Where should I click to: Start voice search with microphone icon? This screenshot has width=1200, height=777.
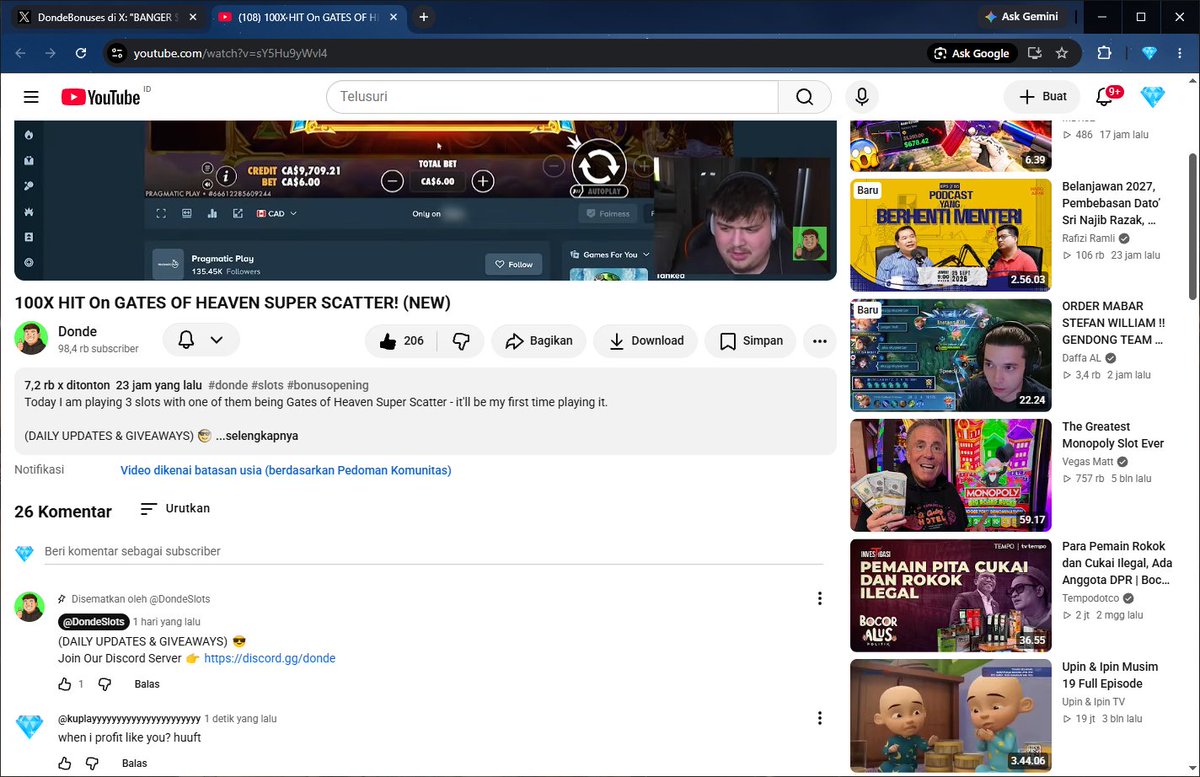pyautogui.click(x=861, y=97)
